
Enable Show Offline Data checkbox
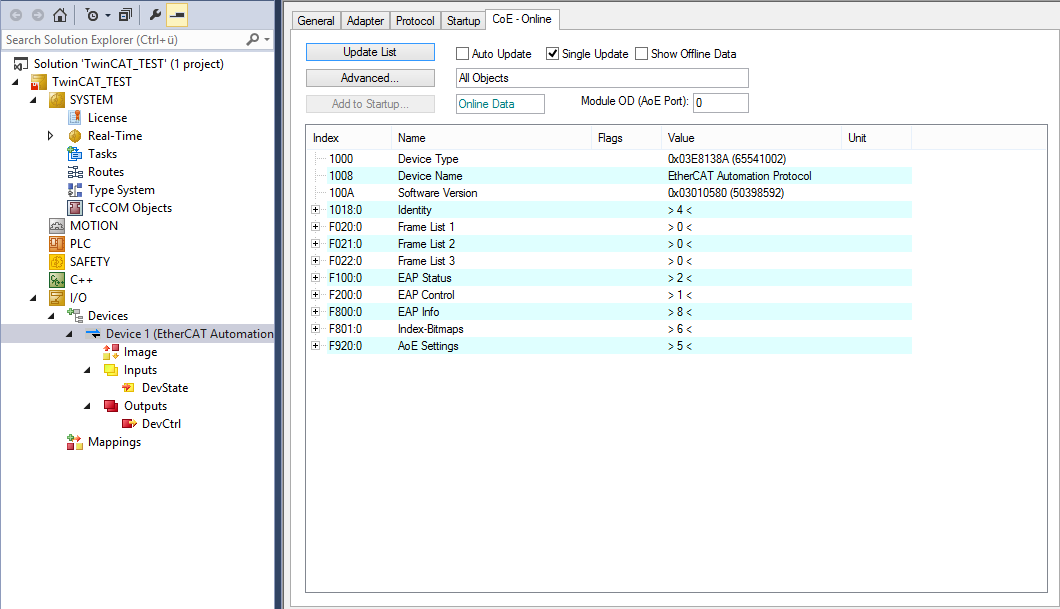(642, 53)
